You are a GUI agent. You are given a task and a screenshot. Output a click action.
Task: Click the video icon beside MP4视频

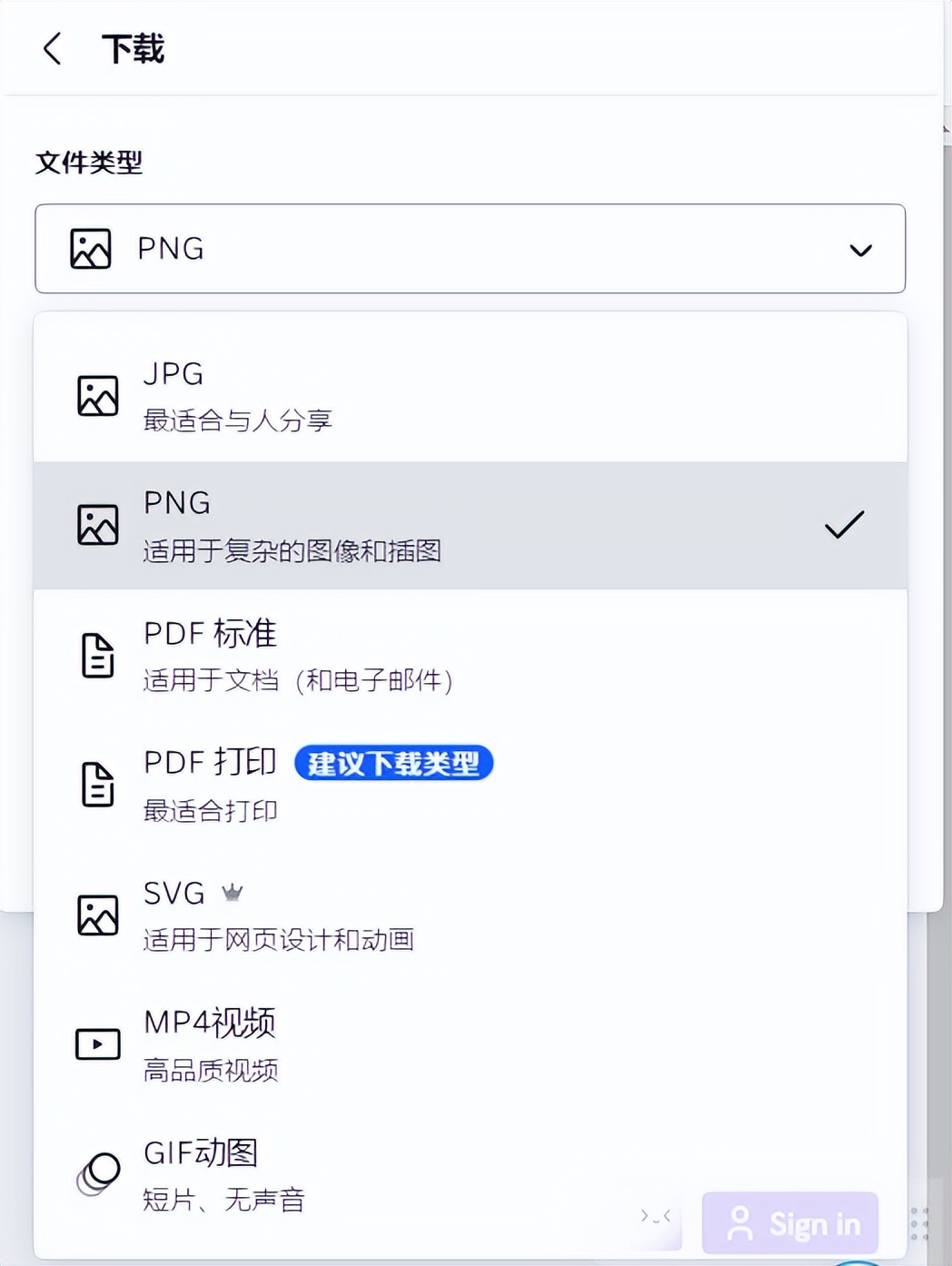tap(96, 1043)
